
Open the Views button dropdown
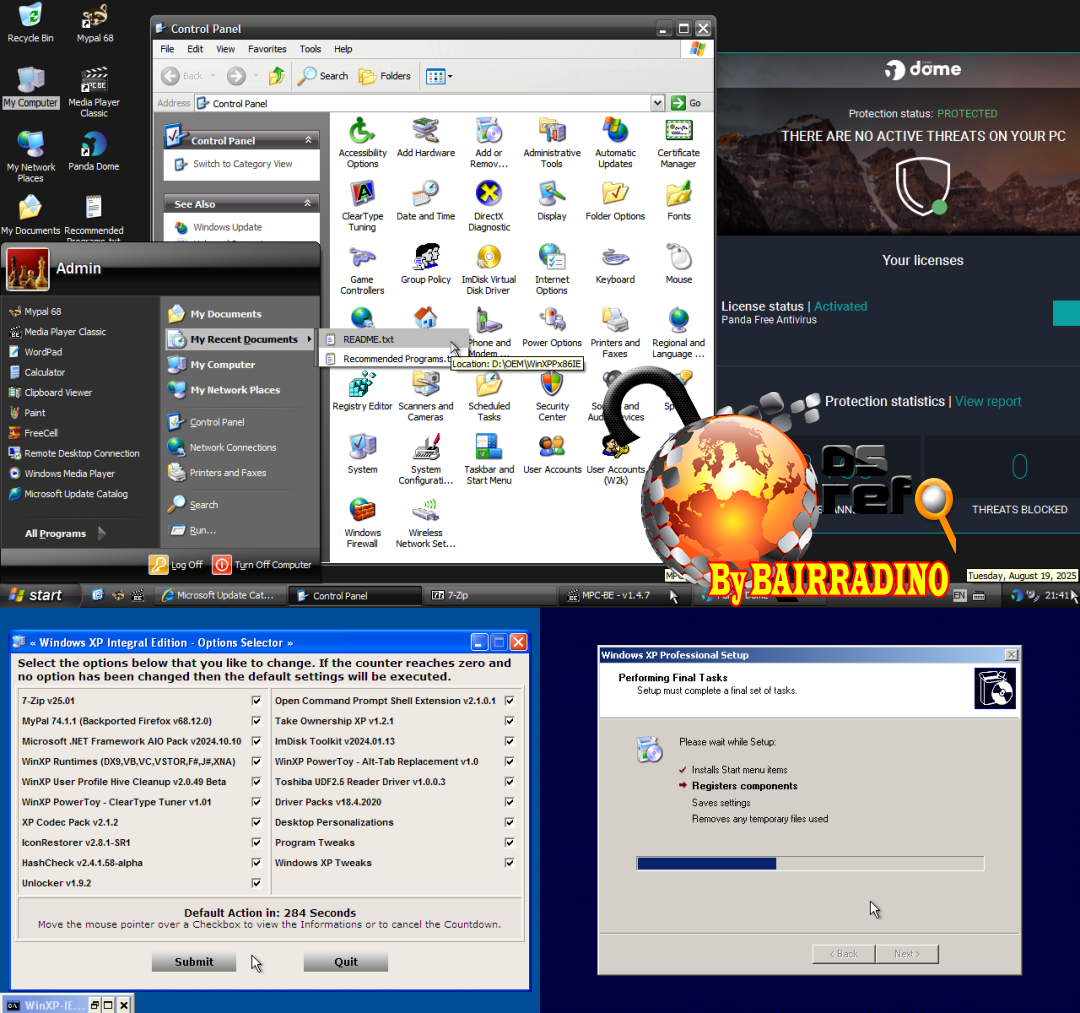tap(450, 76)
